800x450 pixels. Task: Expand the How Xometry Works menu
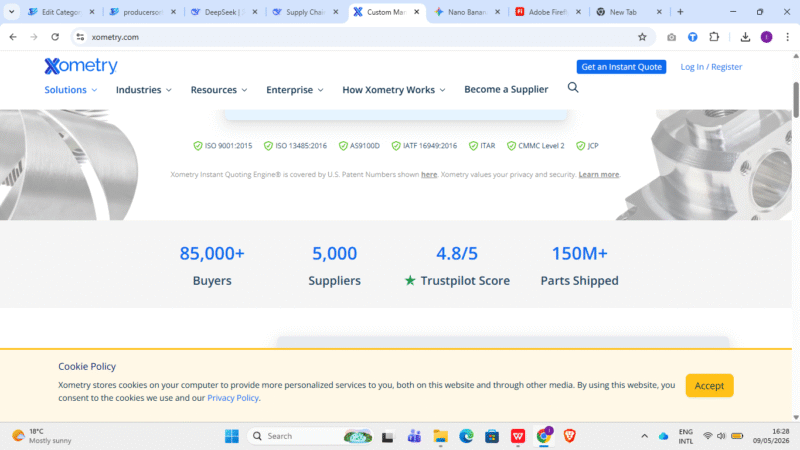pos(393,90)
